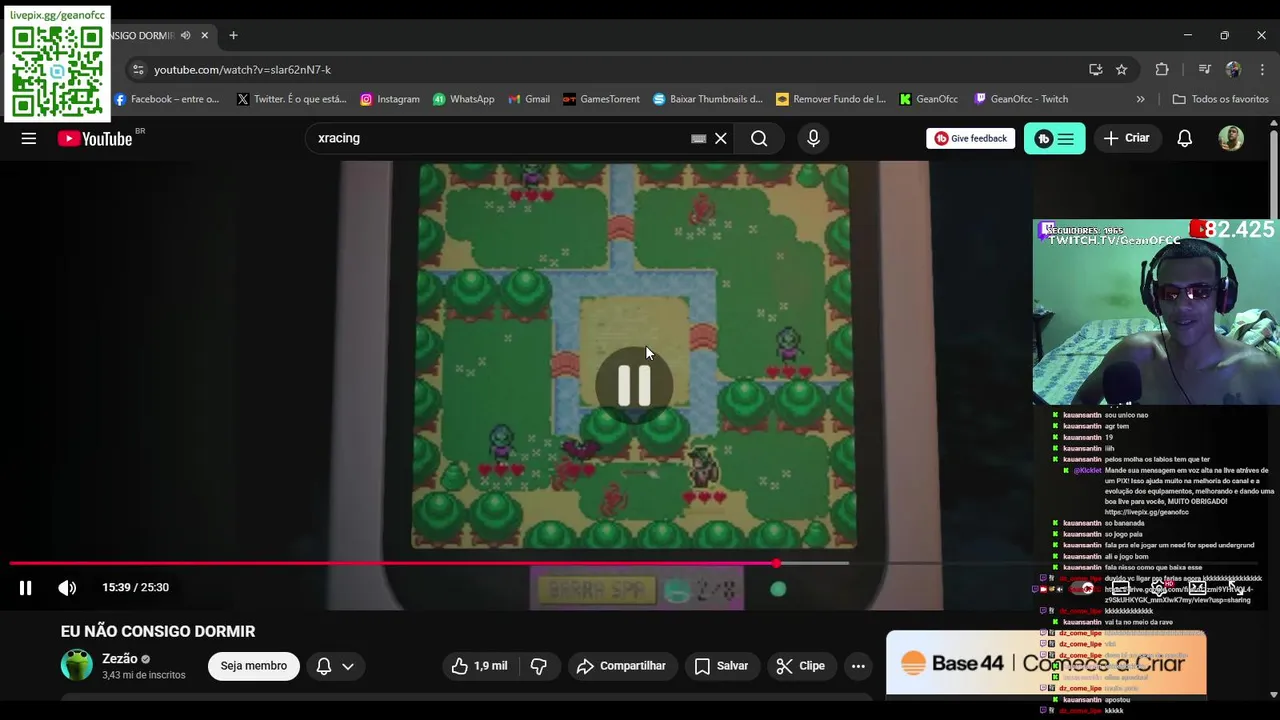Mute video with volume speaker button

coord(67,588)
